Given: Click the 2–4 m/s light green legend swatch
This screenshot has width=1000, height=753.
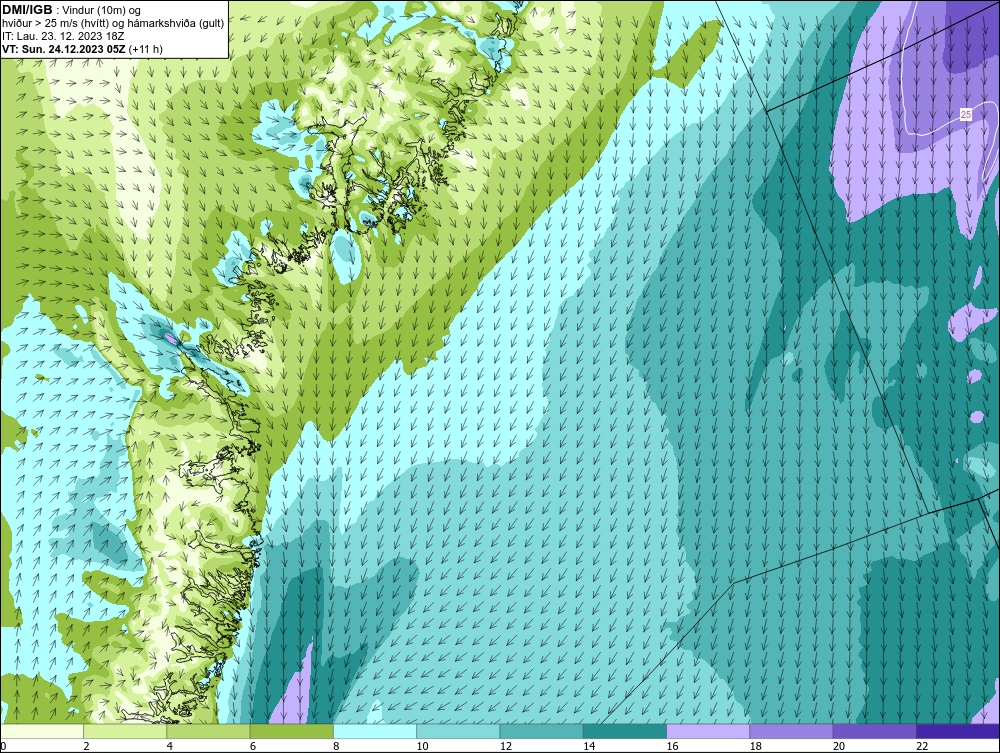Looking at the screenshot, I should [125, 731].
